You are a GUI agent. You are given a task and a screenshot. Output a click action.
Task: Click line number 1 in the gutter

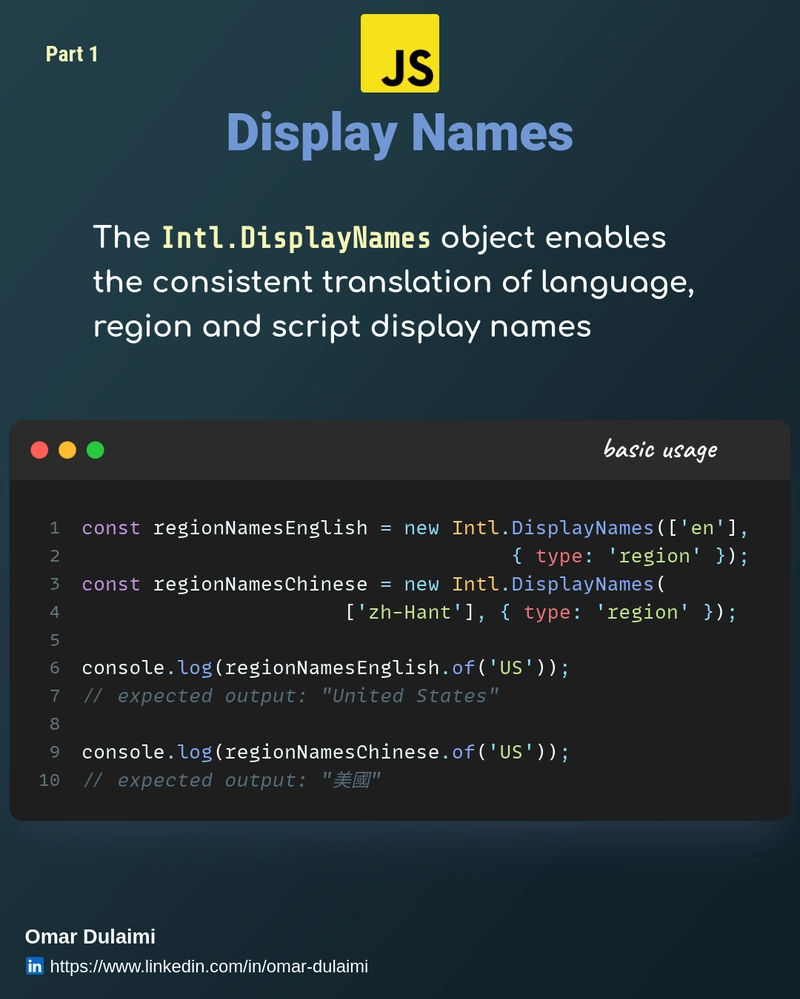(54, 528)
